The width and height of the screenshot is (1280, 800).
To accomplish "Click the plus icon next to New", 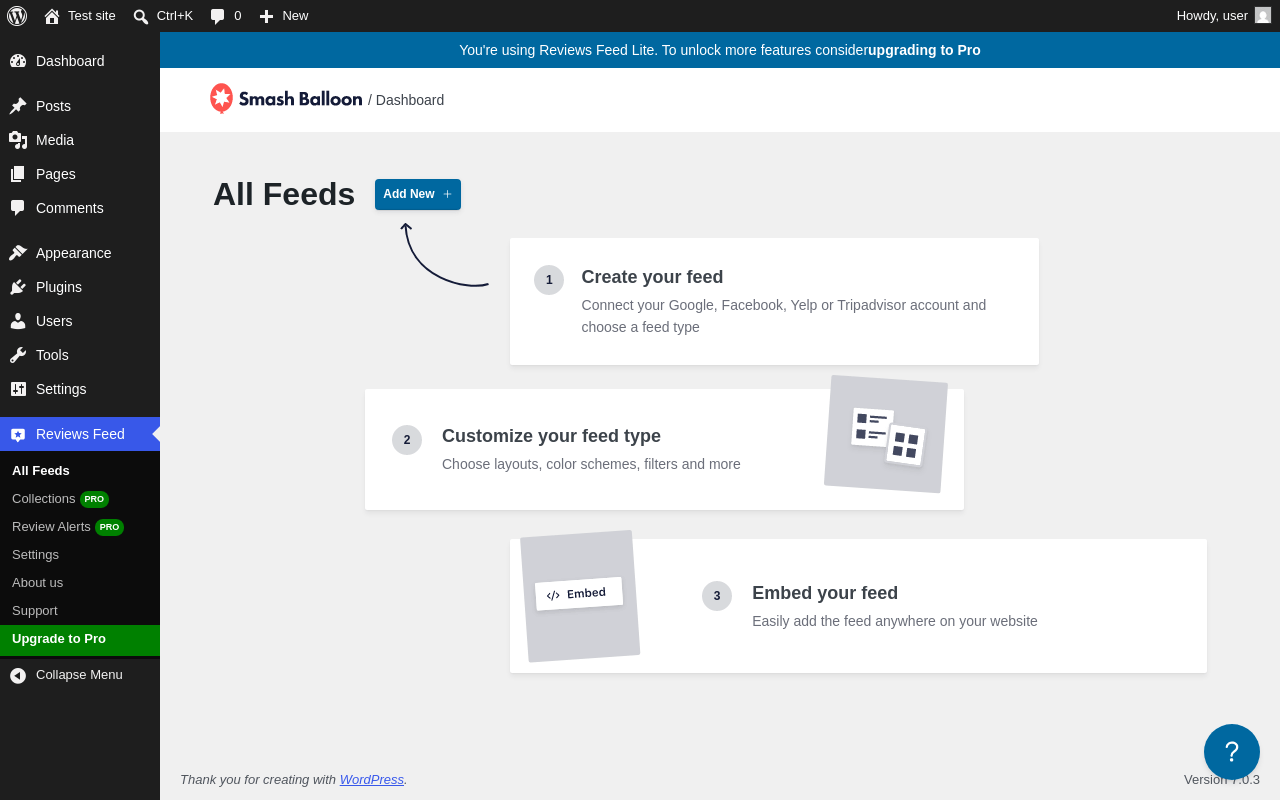I will coord(266,16).
